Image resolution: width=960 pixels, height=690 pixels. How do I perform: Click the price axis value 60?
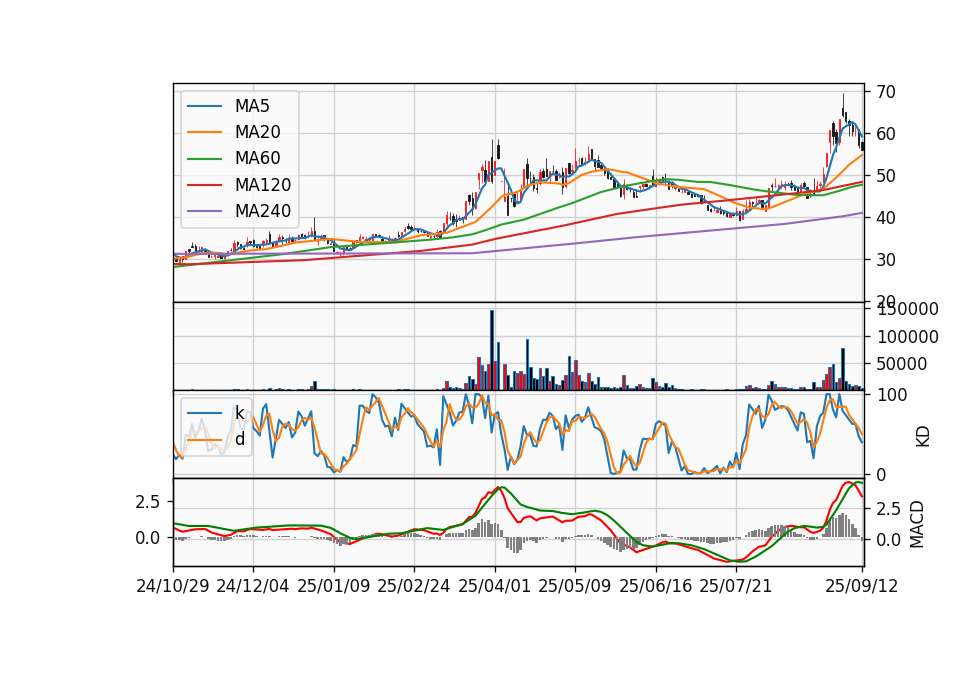click(x=886, y=134)
